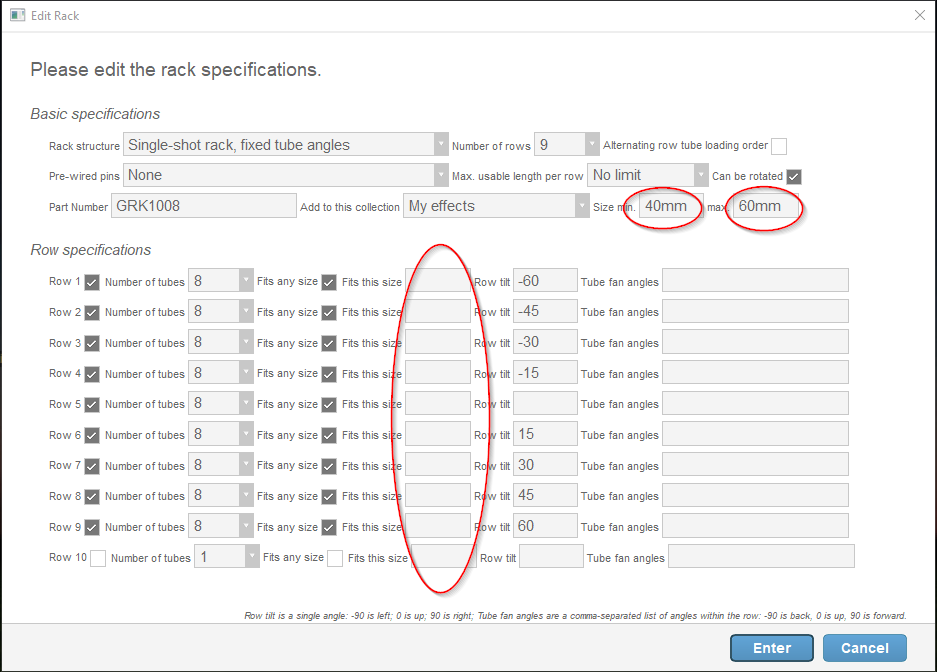
Task: Uncheck the Can be rotated checkbox
Action: tap(794, 176)
